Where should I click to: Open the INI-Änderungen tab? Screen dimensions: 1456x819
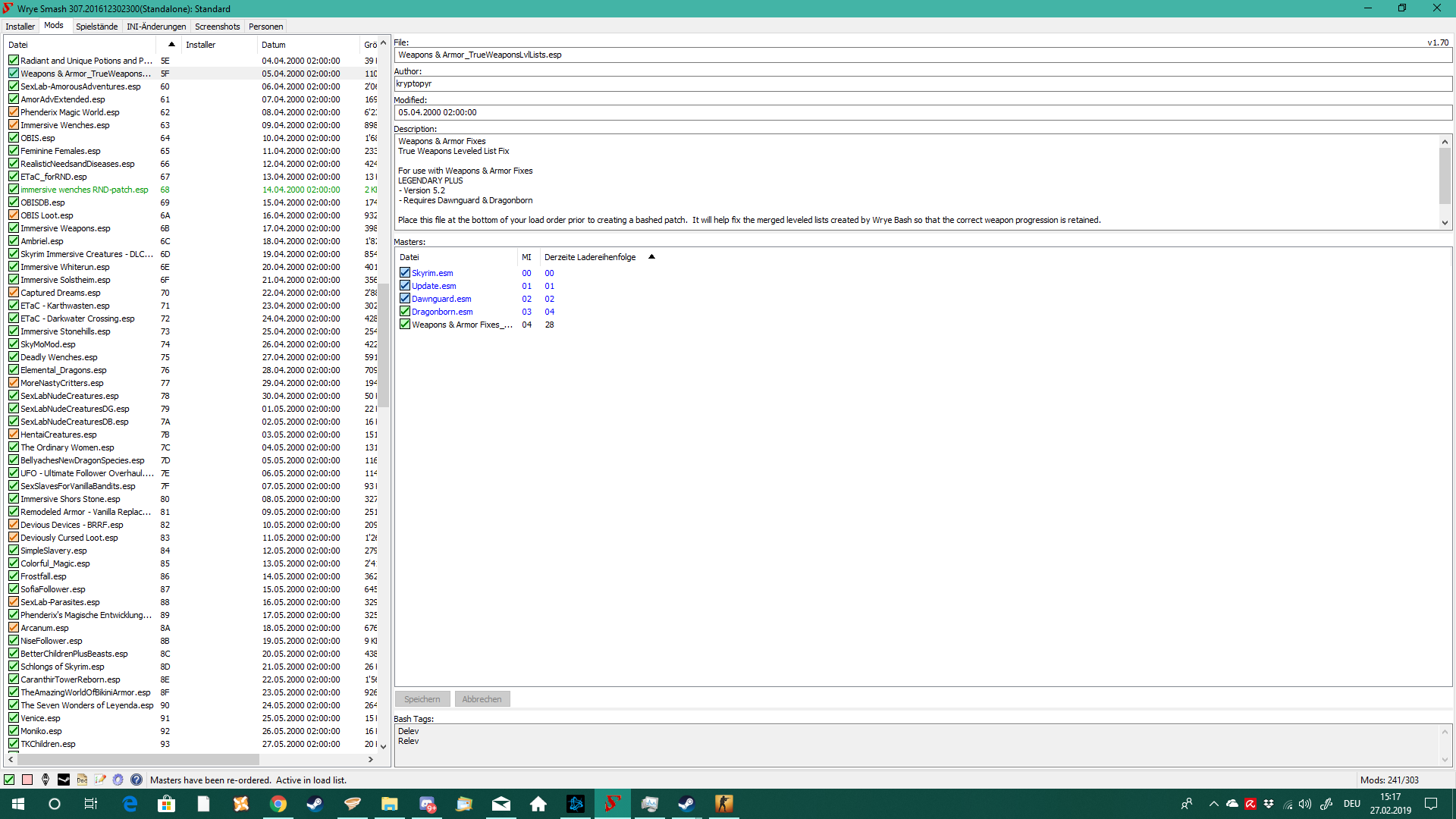[156, 27]
